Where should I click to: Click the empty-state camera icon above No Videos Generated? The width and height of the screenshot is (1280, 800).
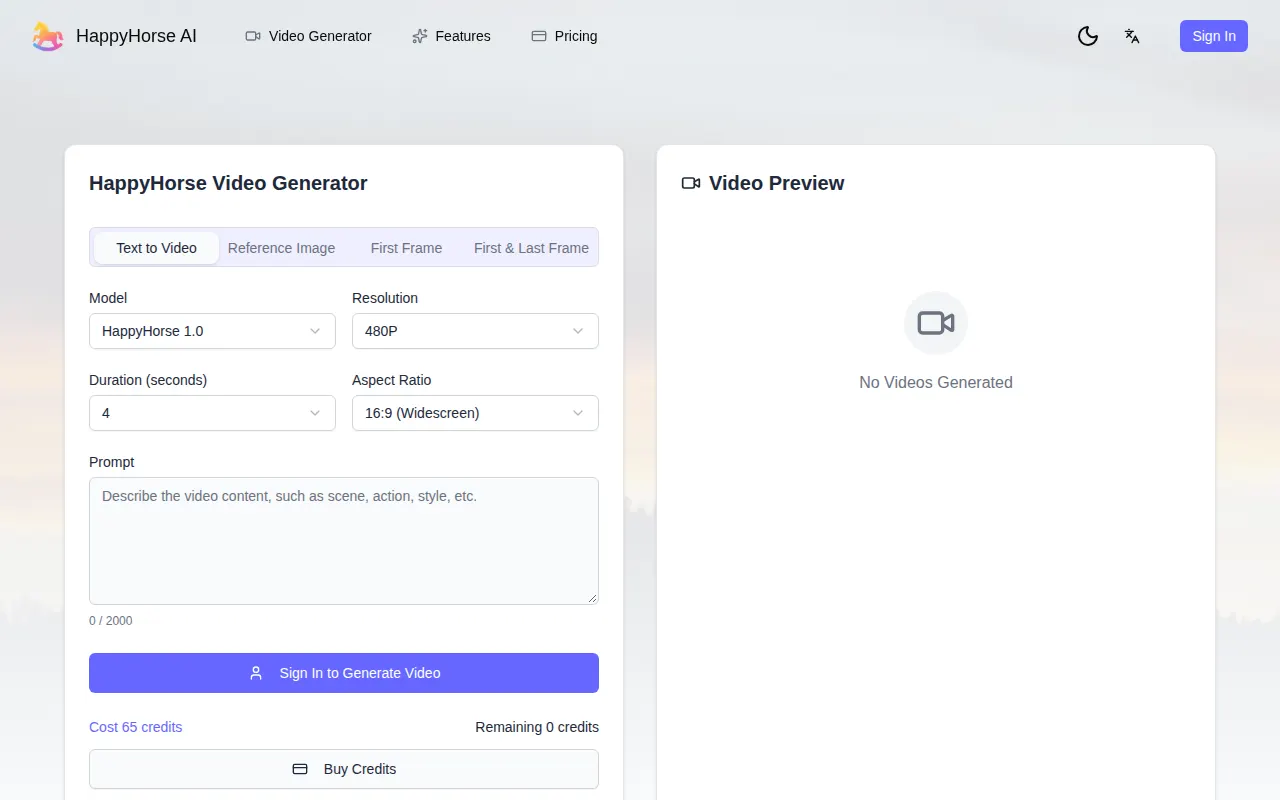(936, 323)
